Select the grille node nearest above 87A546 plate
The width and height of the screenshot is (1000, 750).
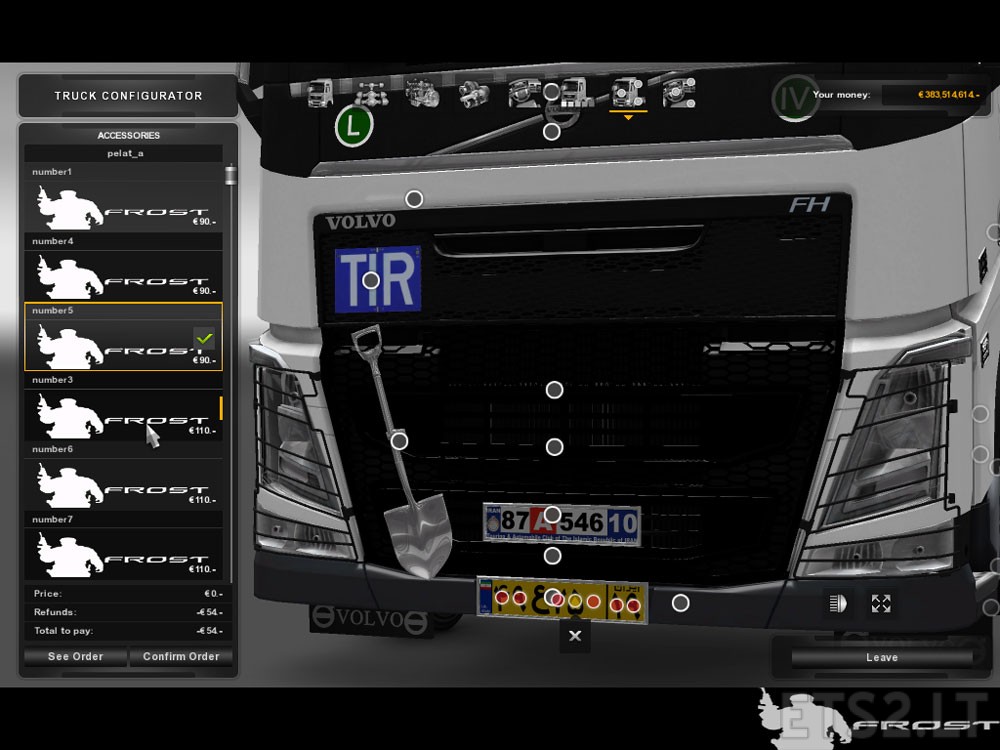click(x=554, y=447)
